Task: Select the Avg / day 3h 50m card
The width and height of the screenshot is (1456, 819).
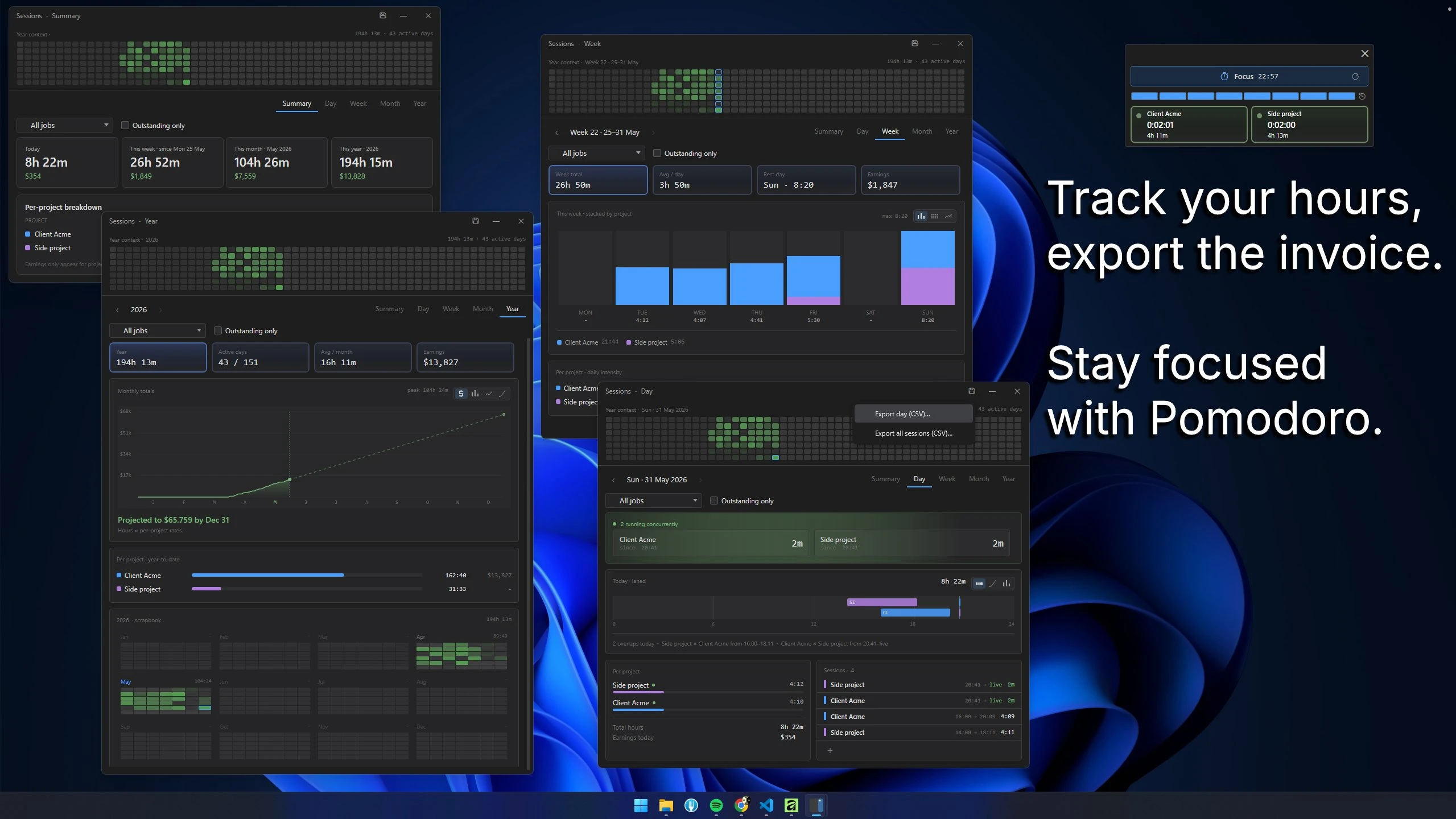Action: (x=702, y=180)
